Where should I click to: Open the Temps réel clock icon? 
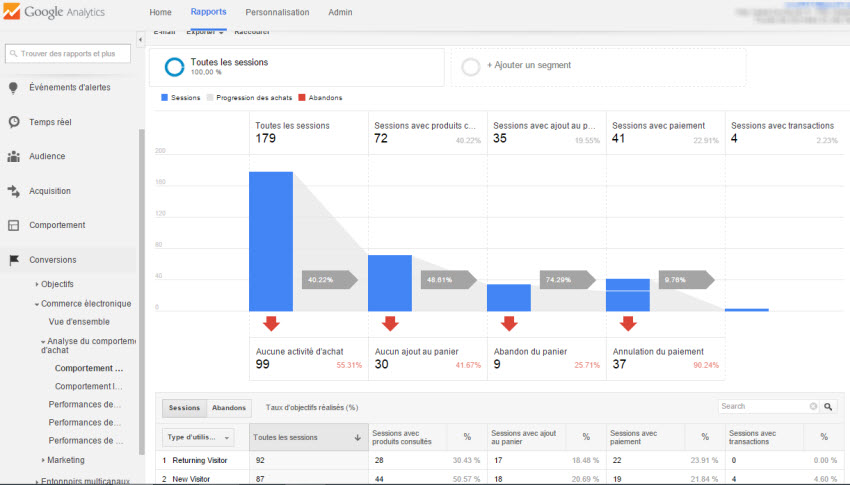(14, 122)
